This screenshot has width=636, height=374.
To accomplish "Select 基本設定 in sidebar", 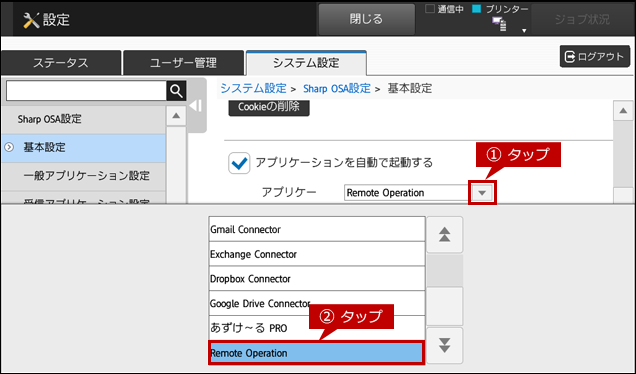I will pos(84,148).
